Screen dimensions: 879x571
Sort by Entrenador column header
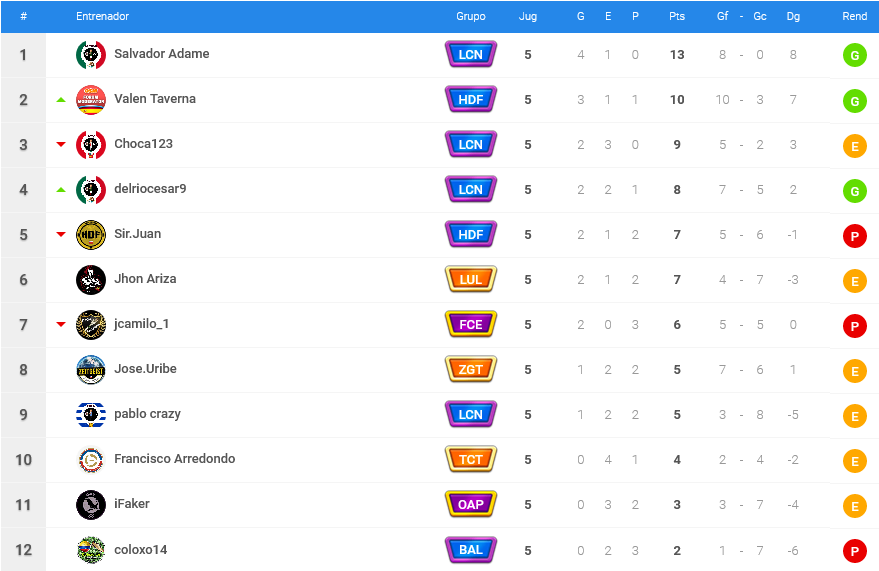[103, 16]
